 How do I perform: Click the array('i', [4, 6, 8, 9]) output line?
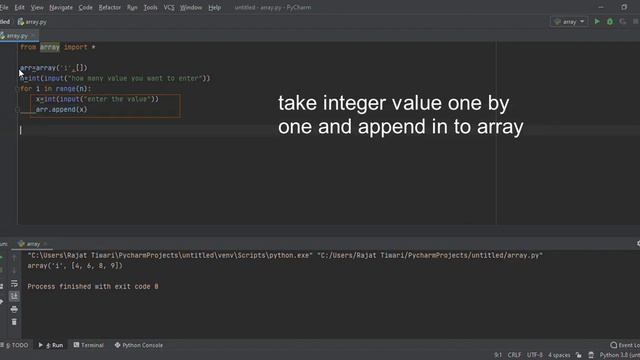[x=75, y=266]
